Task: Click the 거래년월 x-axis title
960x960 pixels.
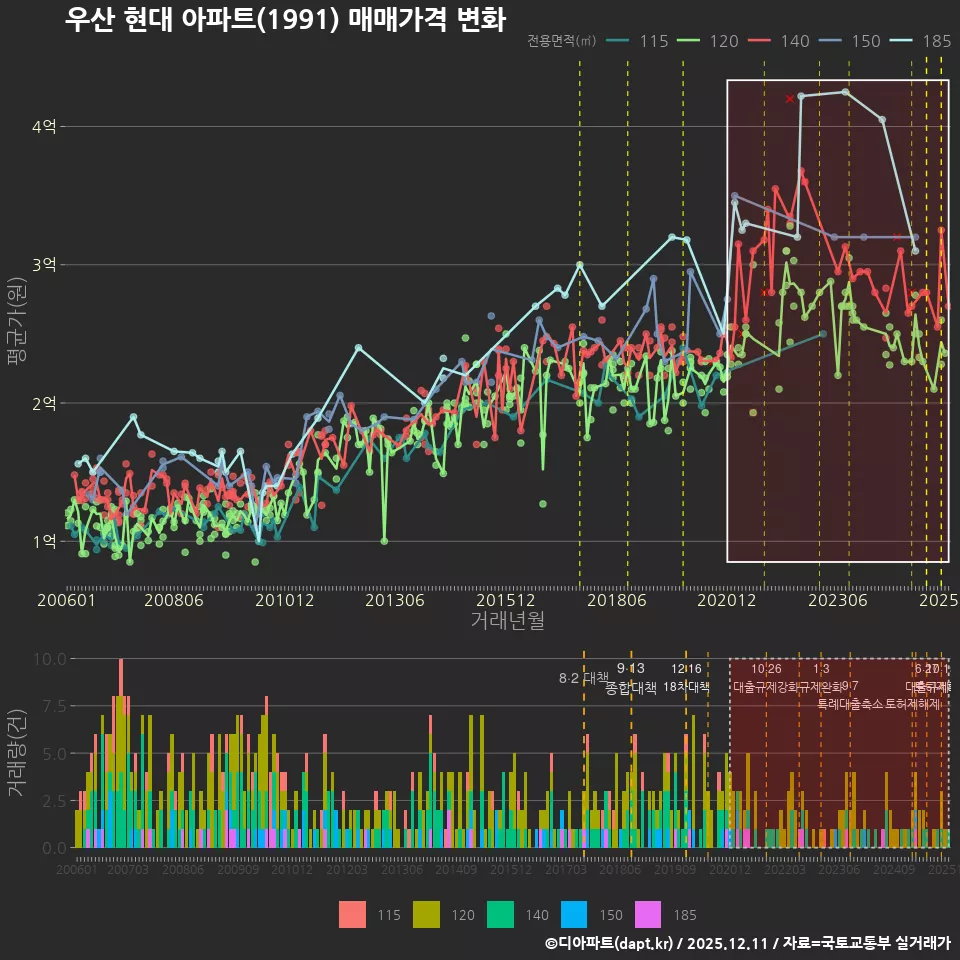Action: click(508, 621)
